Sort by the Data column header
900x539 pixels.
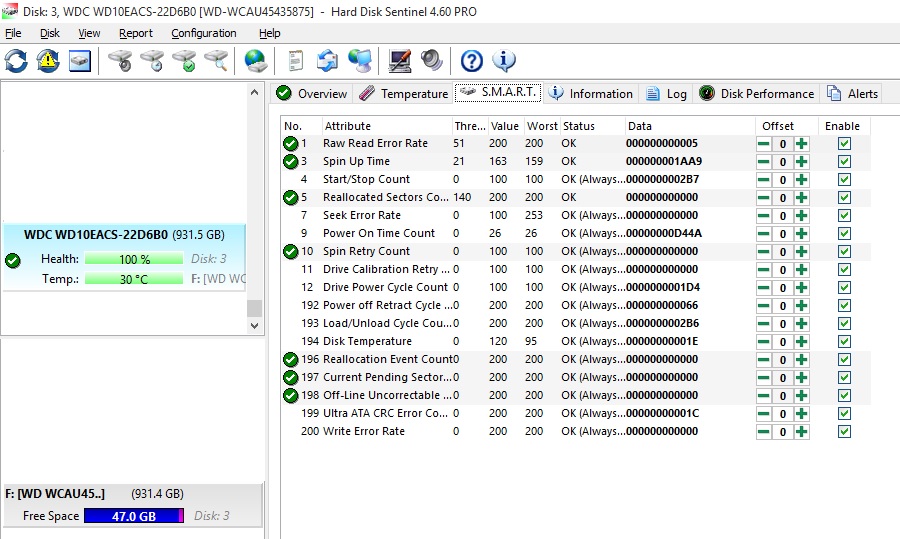tap(689, 126)
